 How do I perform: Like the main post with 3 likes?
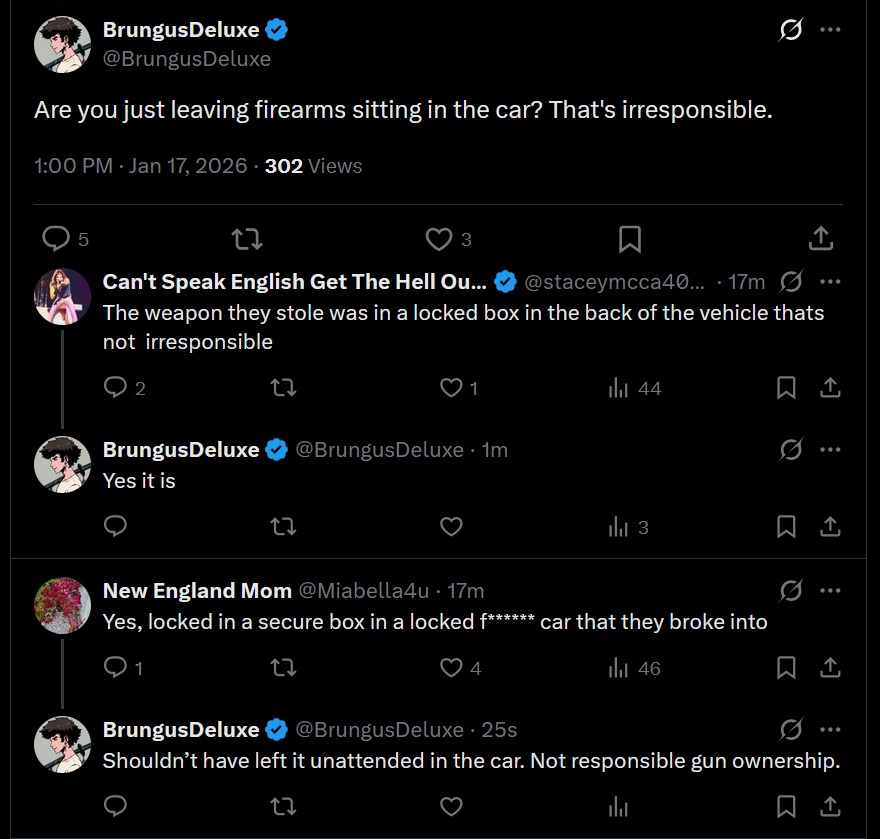point(439,239)
